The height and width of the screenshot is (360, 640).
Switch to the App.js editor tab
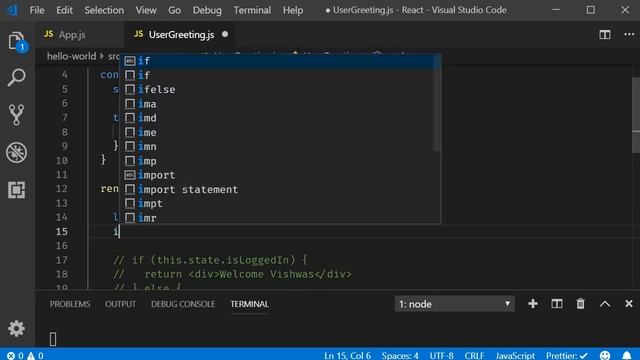pos(80,35)
